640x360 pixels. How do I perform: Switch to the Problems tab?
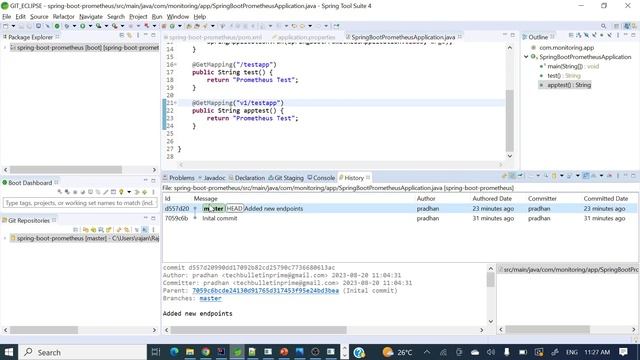[x=179, y=178]
